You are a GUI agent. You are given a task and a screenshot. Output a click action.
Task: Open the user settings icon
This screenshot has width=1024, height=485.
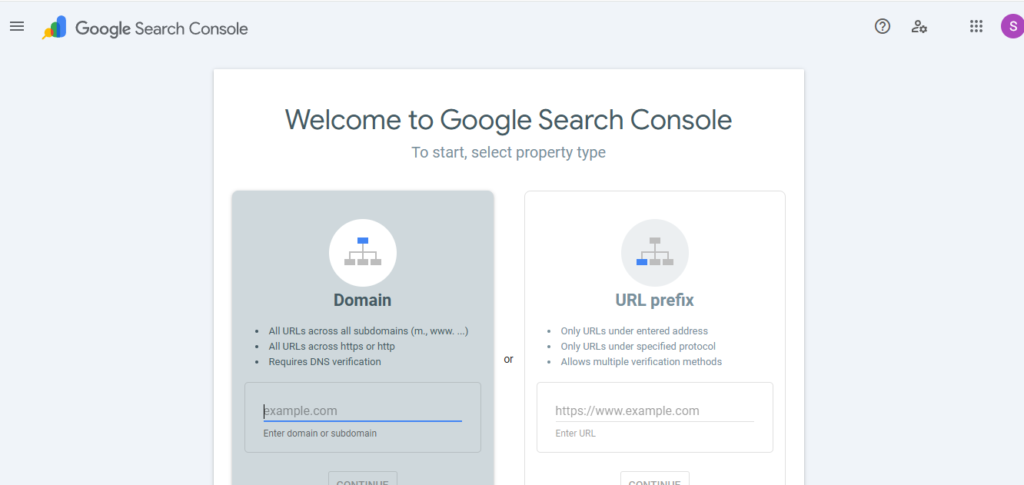[x=919, y=27]
